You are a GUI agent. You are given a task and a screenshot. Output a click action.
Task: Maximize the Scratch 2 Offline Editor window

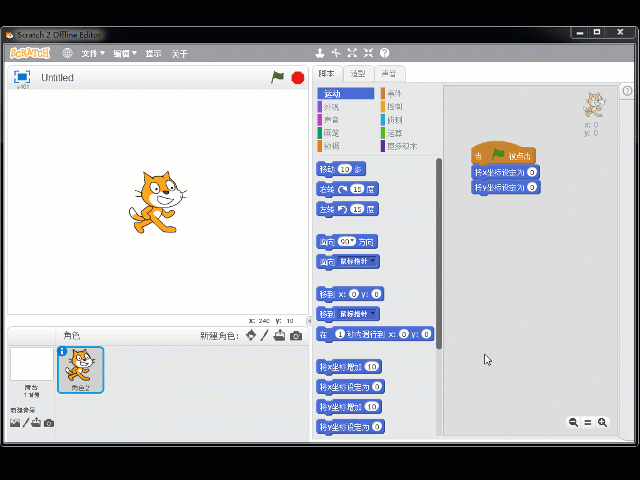coord(597,32)
